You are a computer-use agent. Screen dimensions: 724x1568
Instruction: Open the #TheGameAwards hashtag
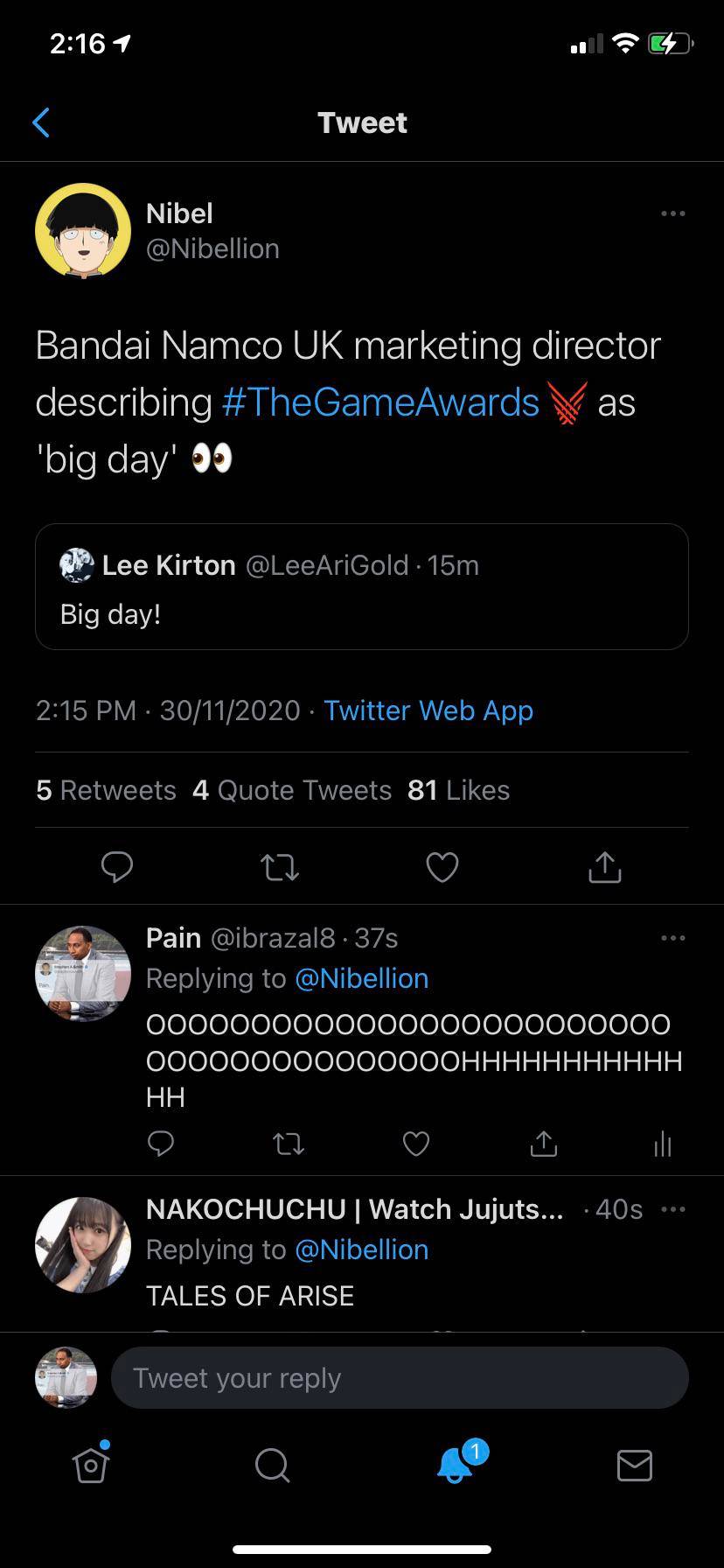tap(381, 402)
